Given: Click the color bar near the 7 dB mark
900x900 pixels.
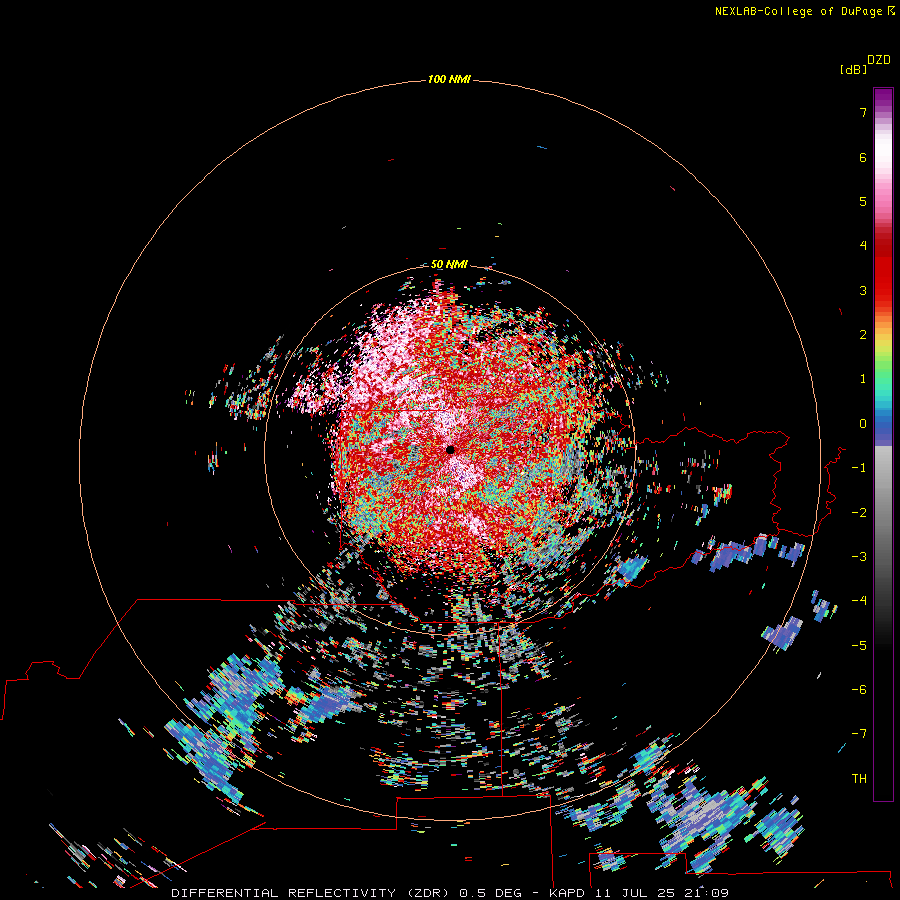Looking at the screenshot, I should point(883,112).
